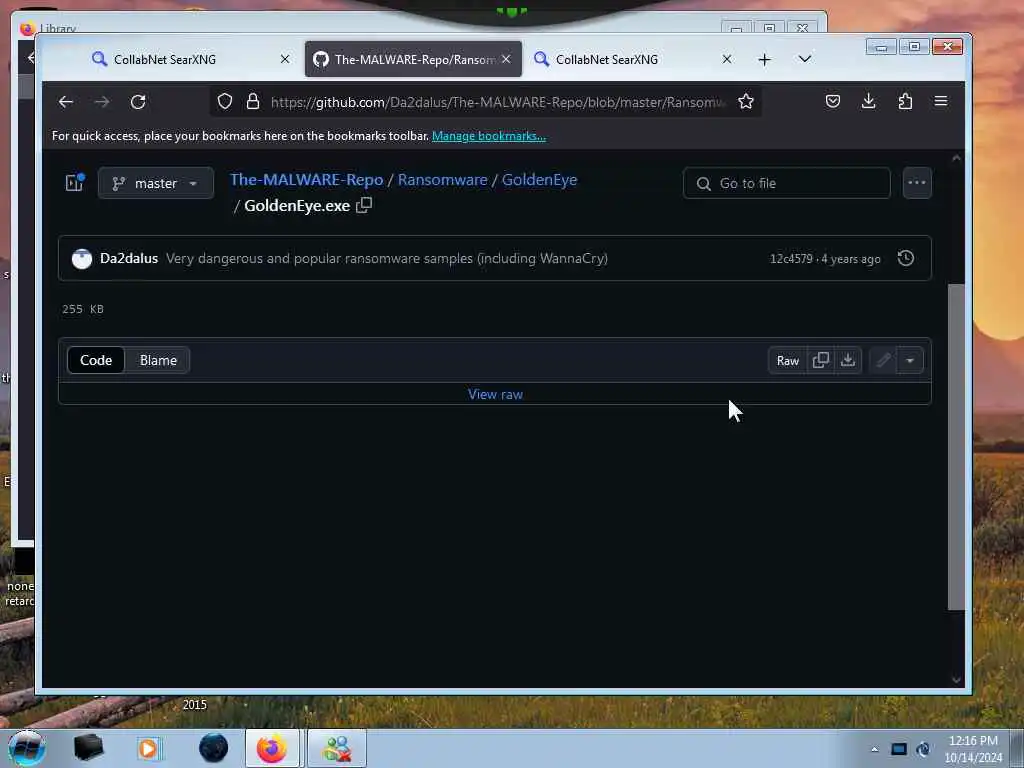Viewport: 1024px width, 768px height.
Task: Click the Manage bookmarks link
Action: pos(488,136)
